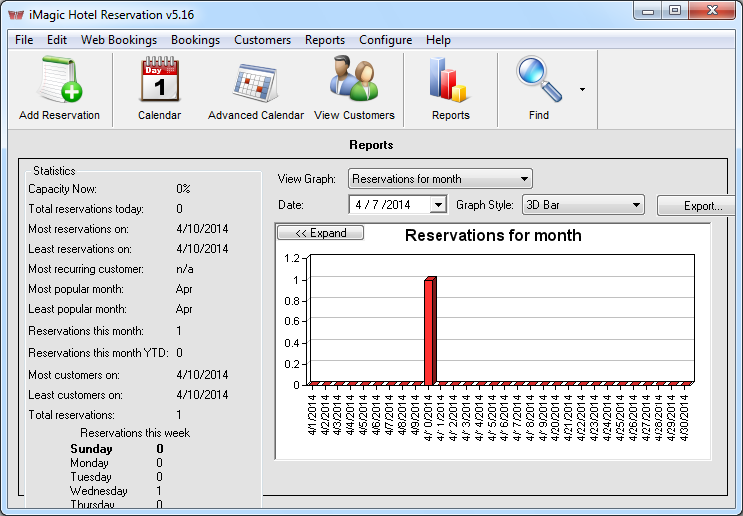
Task: Click the Find magnifying glass icon
Action: click(x=539, y=79)
